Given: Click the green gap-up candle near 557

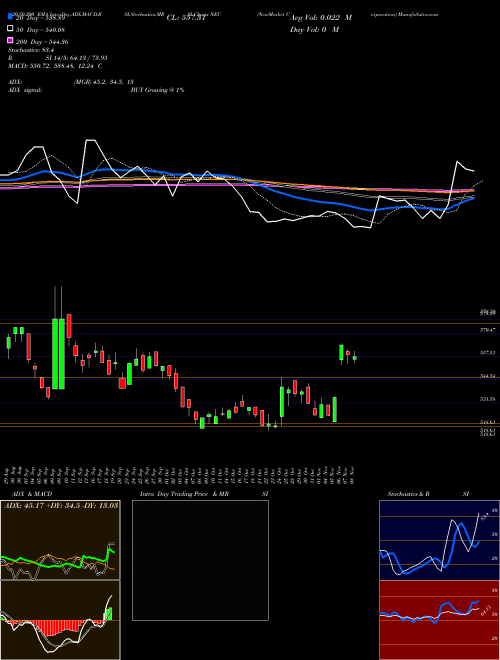Looking at the screenshot, I should [x=341, y=353].
